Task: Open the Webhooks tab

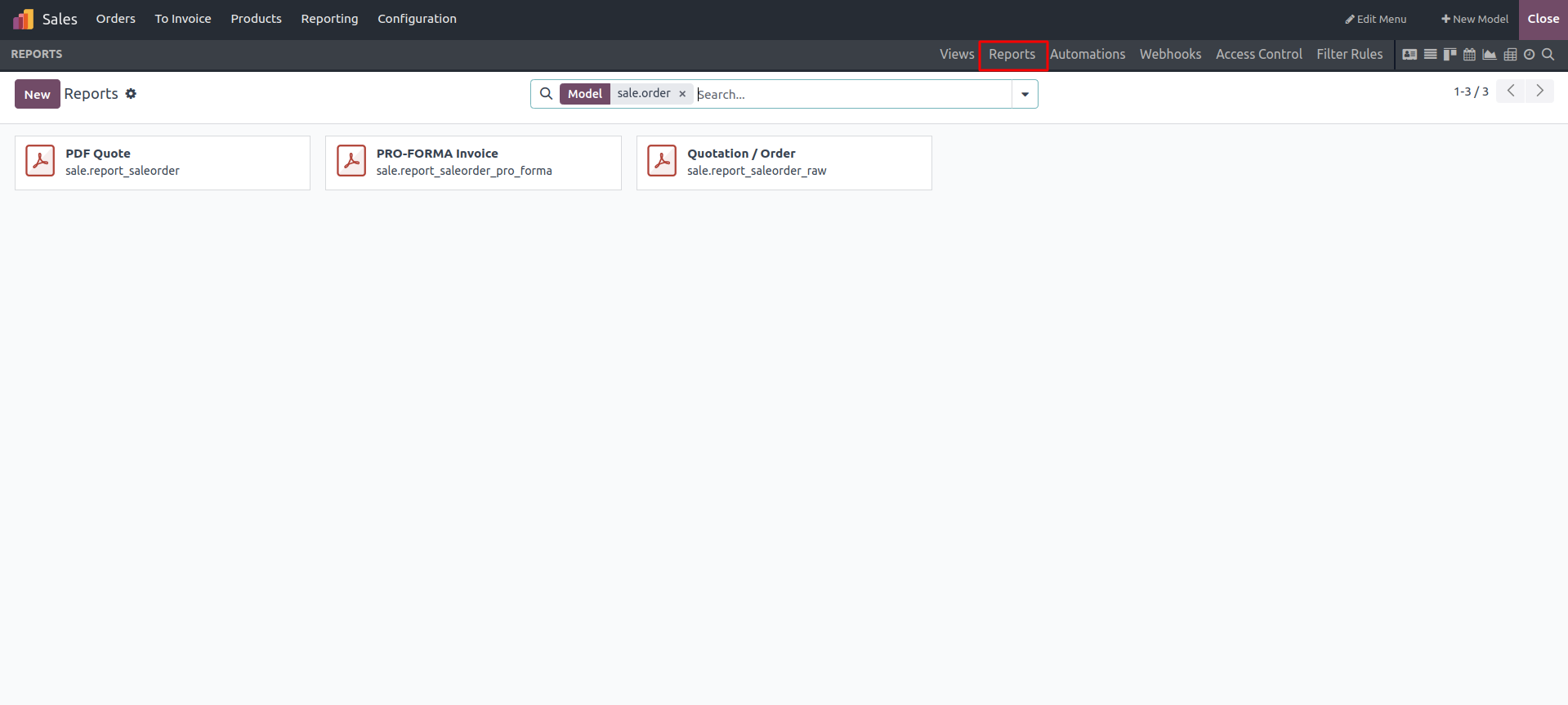Action: coord(1170,54)
